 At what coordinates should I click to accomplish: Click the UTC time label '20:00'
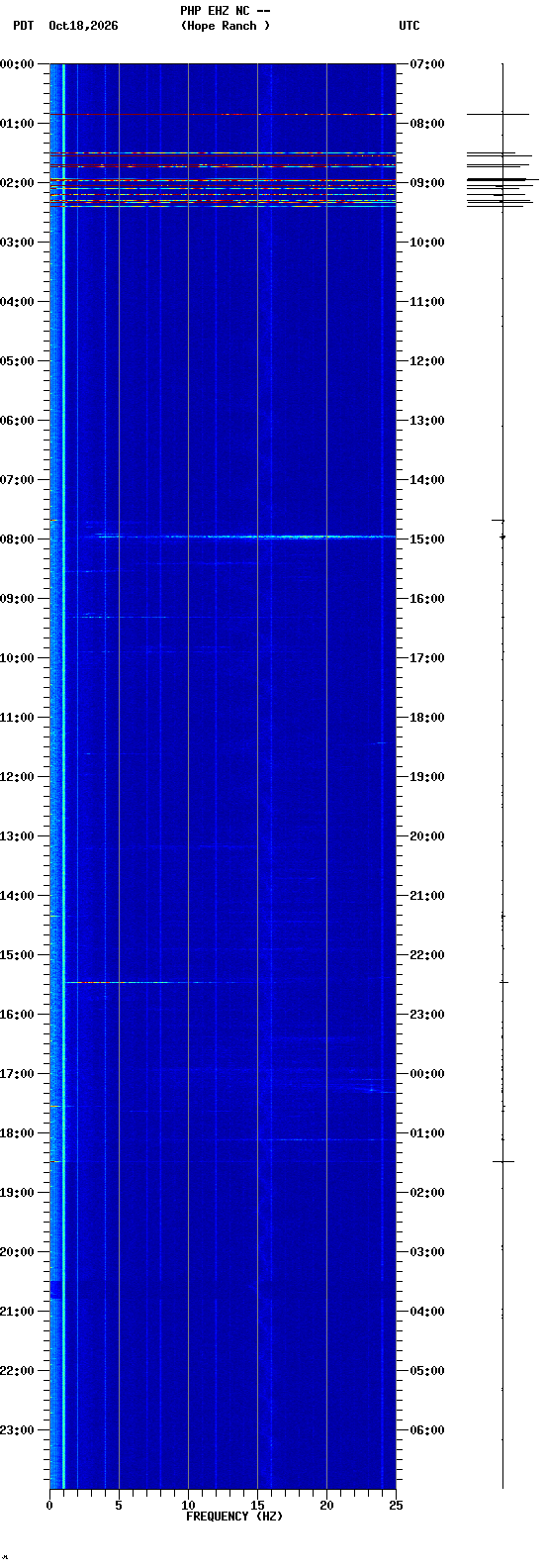(427, 836)
